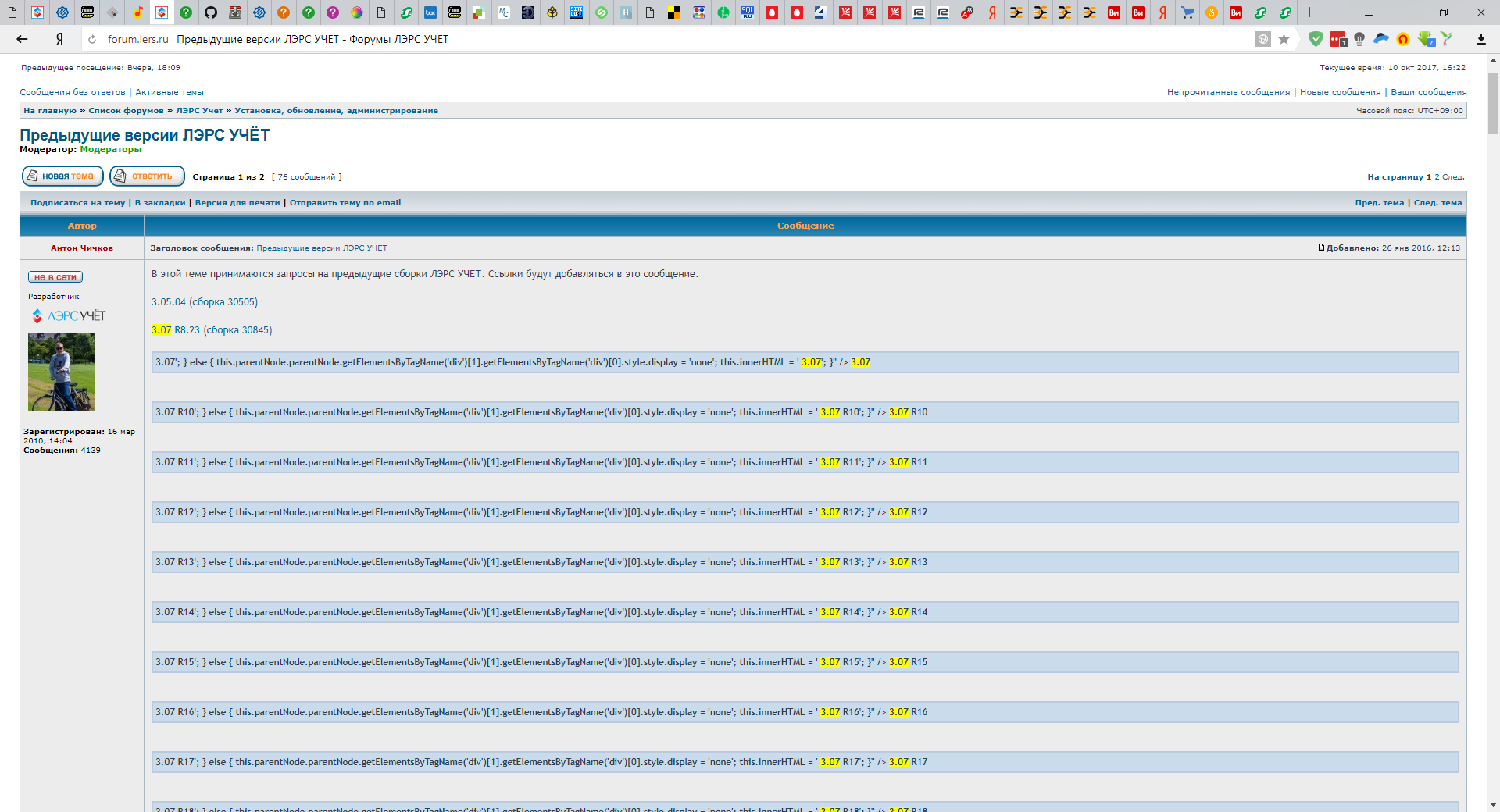Open the grey H tab icon

coord(626,12)
